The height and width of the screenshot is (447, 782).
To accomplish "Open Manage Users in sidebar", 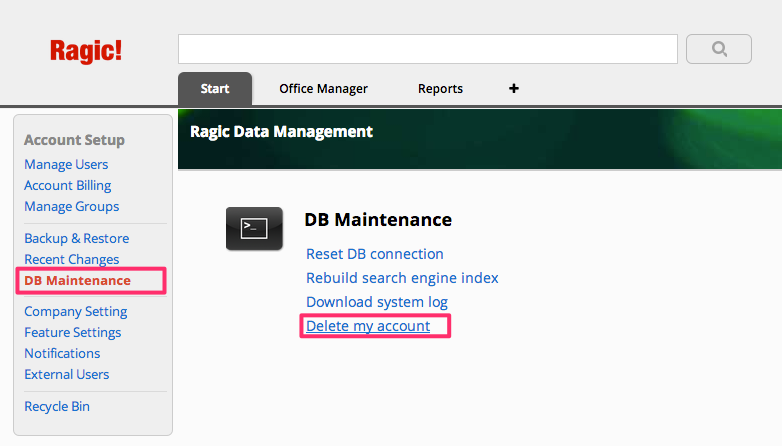I will tap(66, 164).
